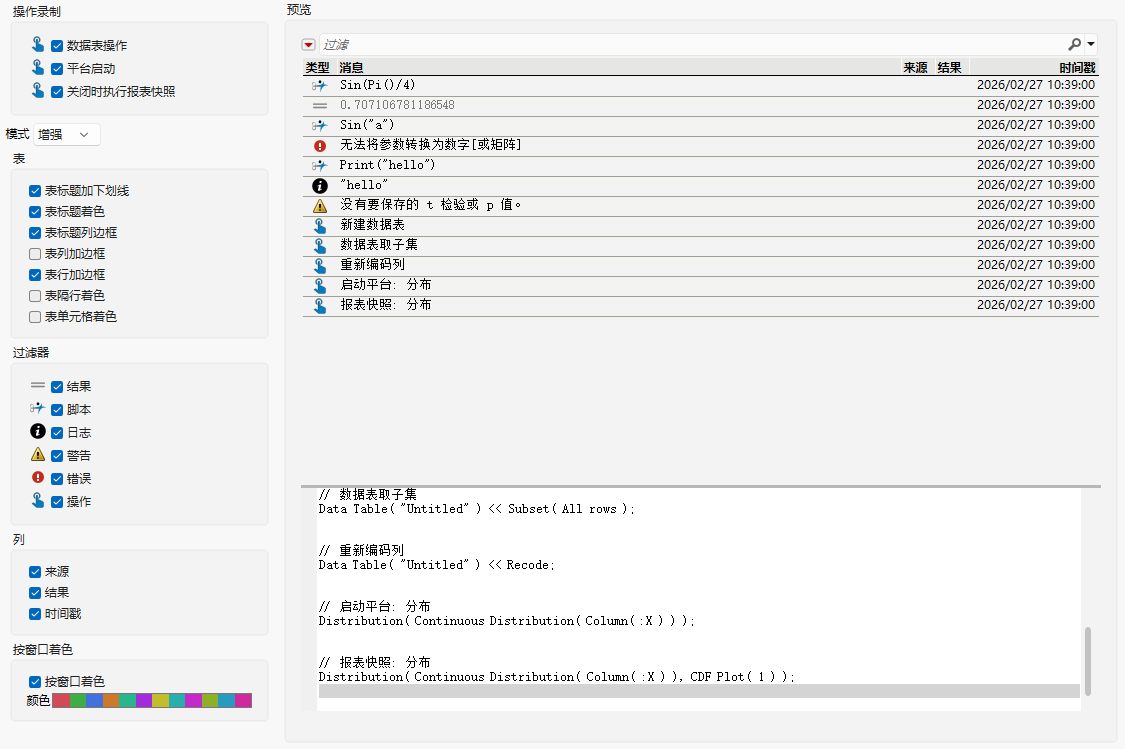
Task: Click the result filter icon in 过滤器
Action: (38, 385)
